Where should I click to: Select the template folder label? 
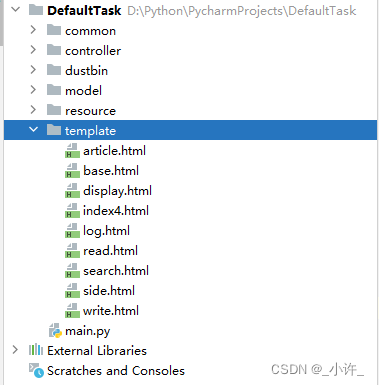coord(90,131)
